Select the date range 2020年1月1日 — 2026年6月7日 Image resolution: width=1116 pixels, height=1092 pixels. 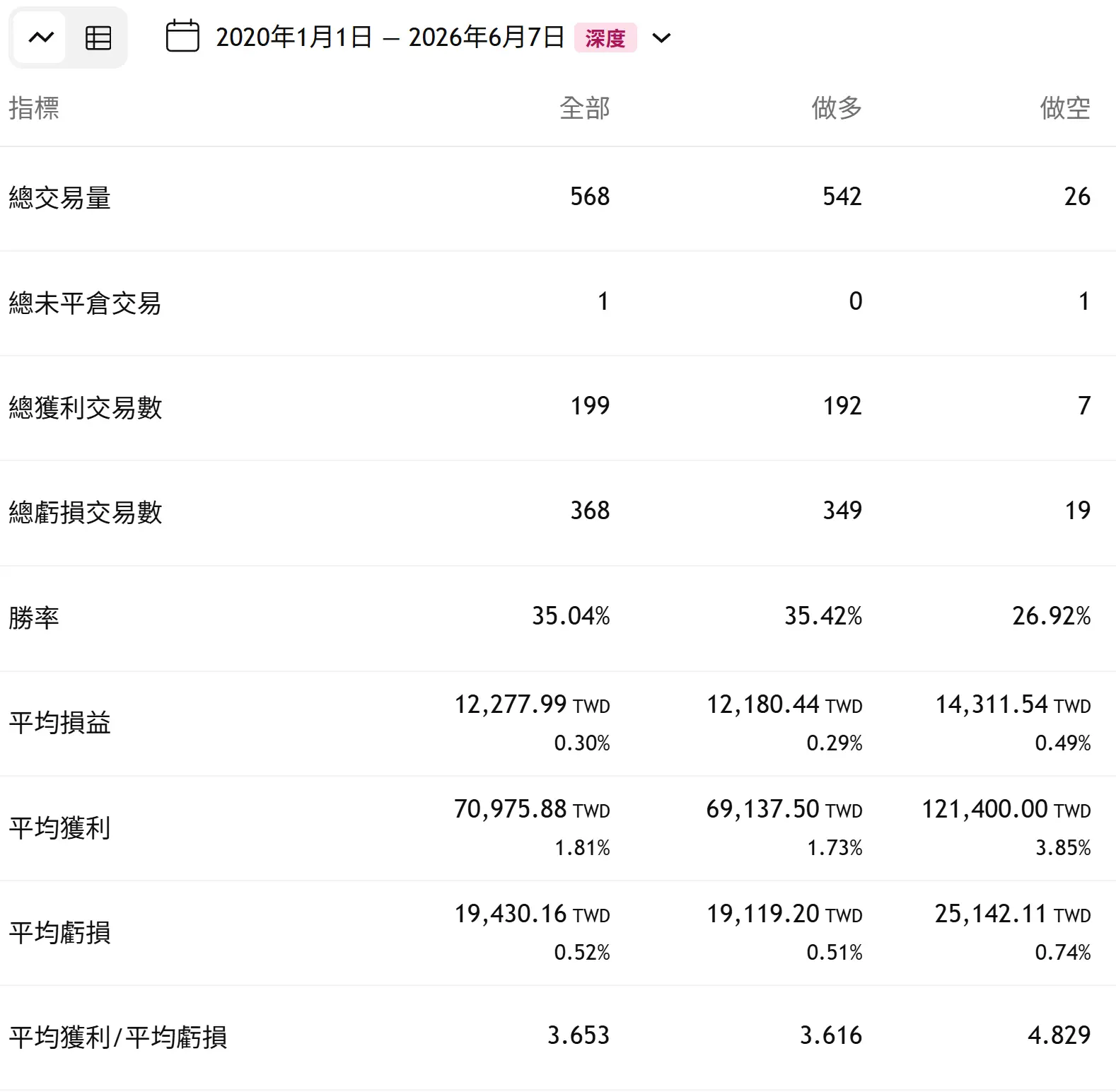pos(390,37)
